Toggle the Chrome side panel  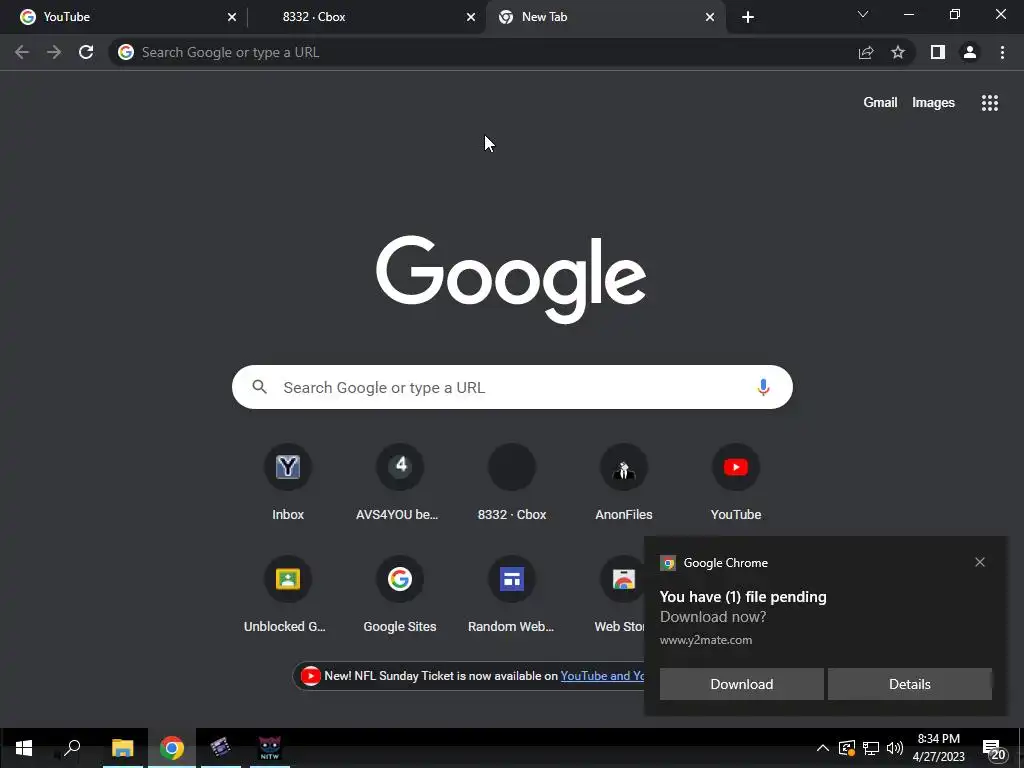pos(938,52)
